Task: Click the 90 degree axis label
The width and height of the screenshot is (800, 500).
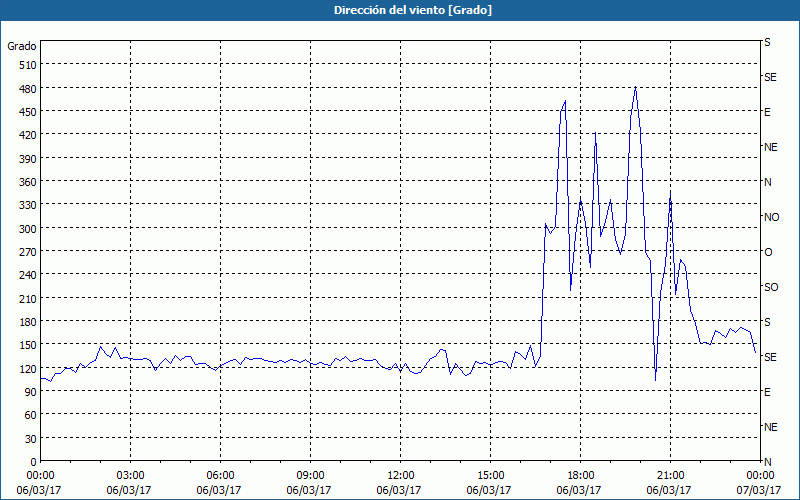Action: pos(31,392)
